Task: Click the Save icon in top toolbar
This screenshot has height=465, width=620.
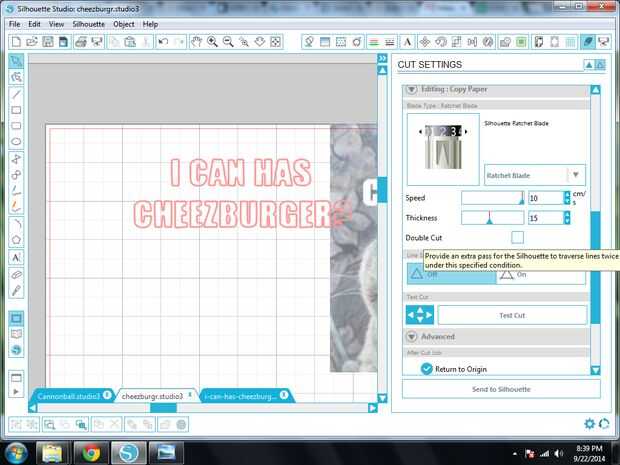Action: (48, 42)
